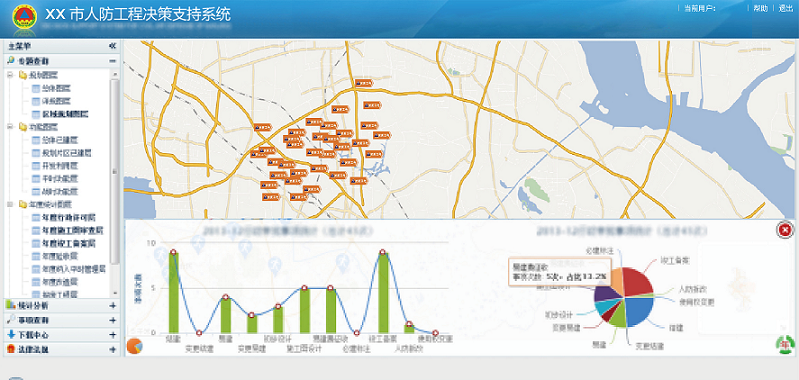This screenshot has height=380, width=799.
Task: Close the statistics chart panel with red X
Action: coord(785,230)
